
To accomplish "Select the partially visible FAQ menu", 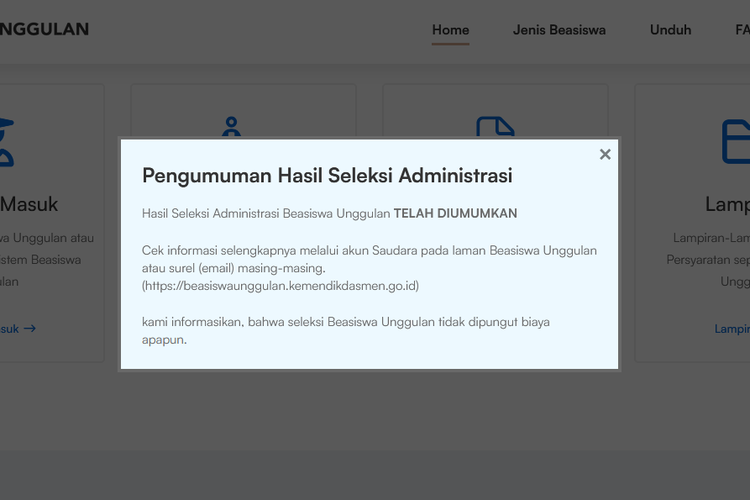I will [741, 30].
